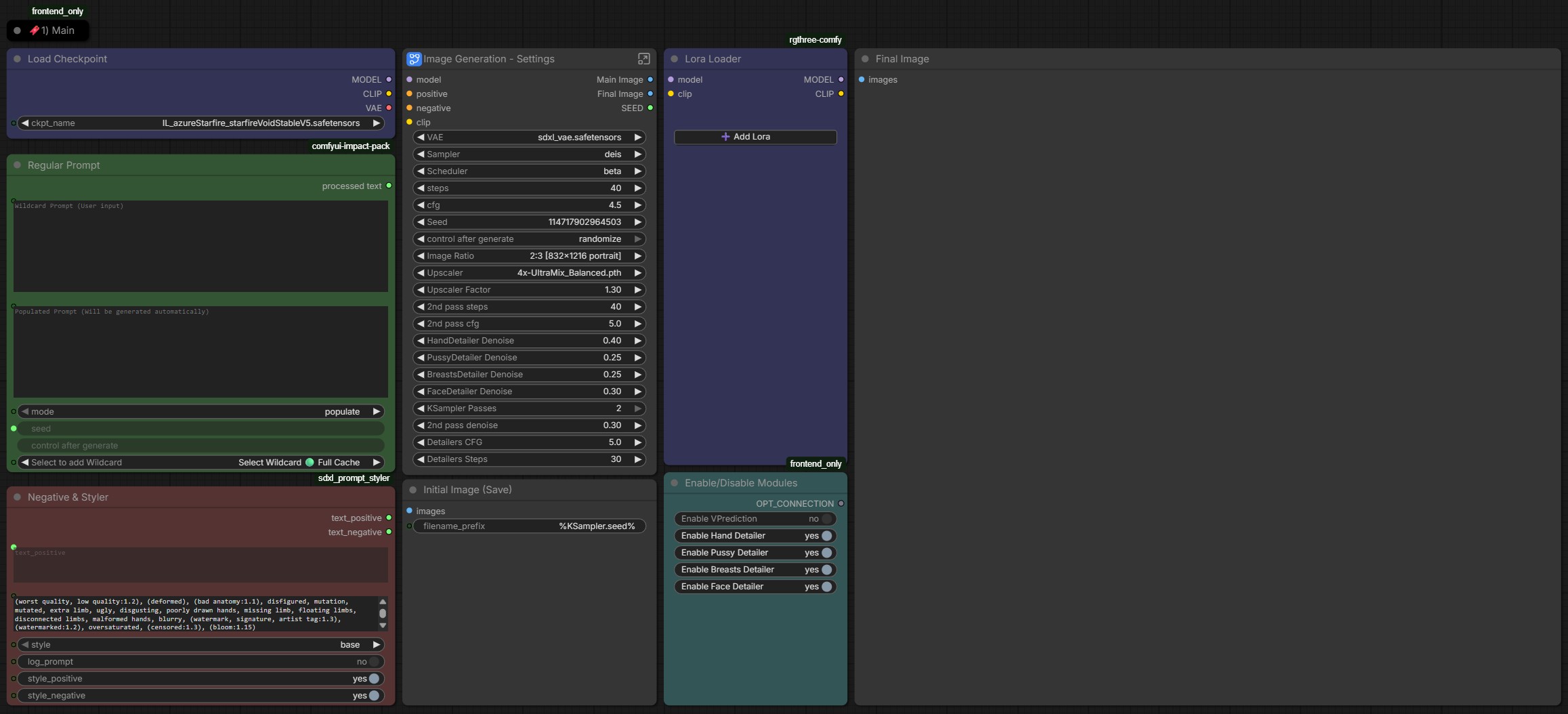
Task: Collapse the Regular Prompt node via its dot
Action: pos(18,165)
